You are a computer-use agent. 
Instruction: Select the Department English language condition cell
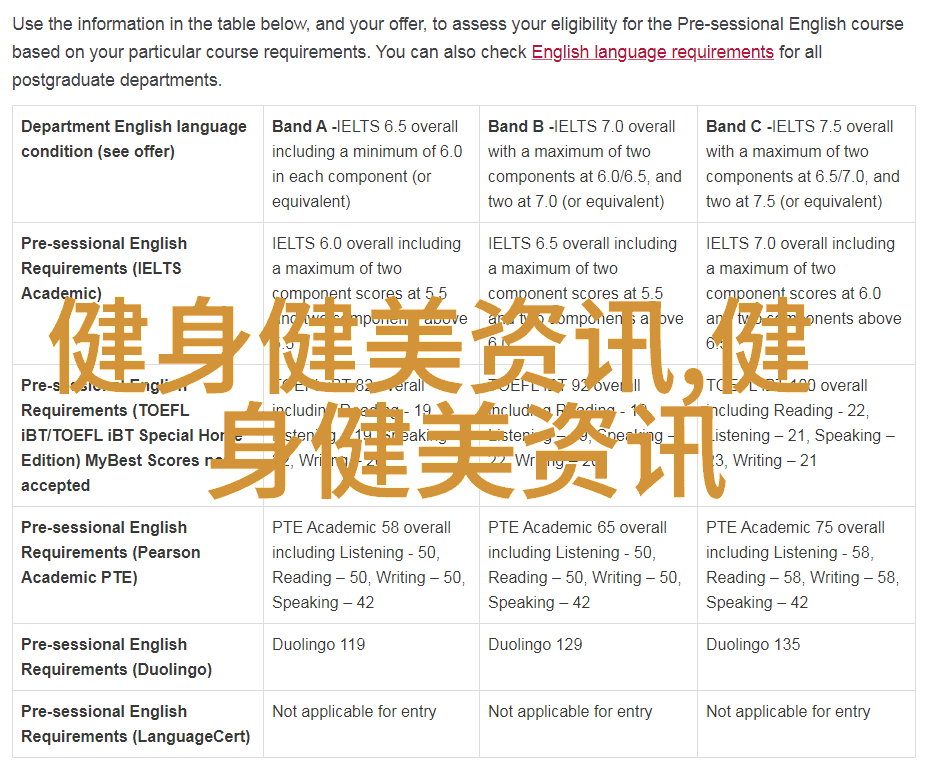tap(134, 139)
